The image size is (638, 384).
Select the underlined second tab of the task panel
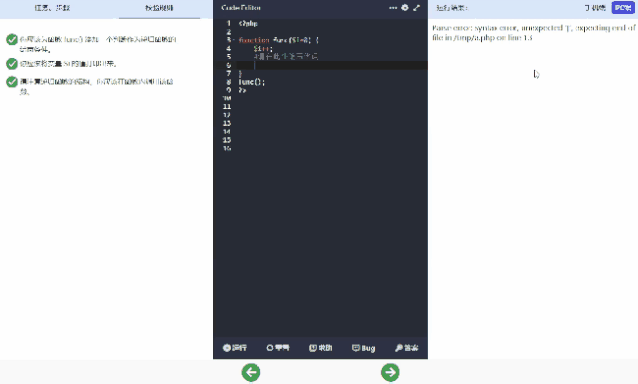coord(159,8)
